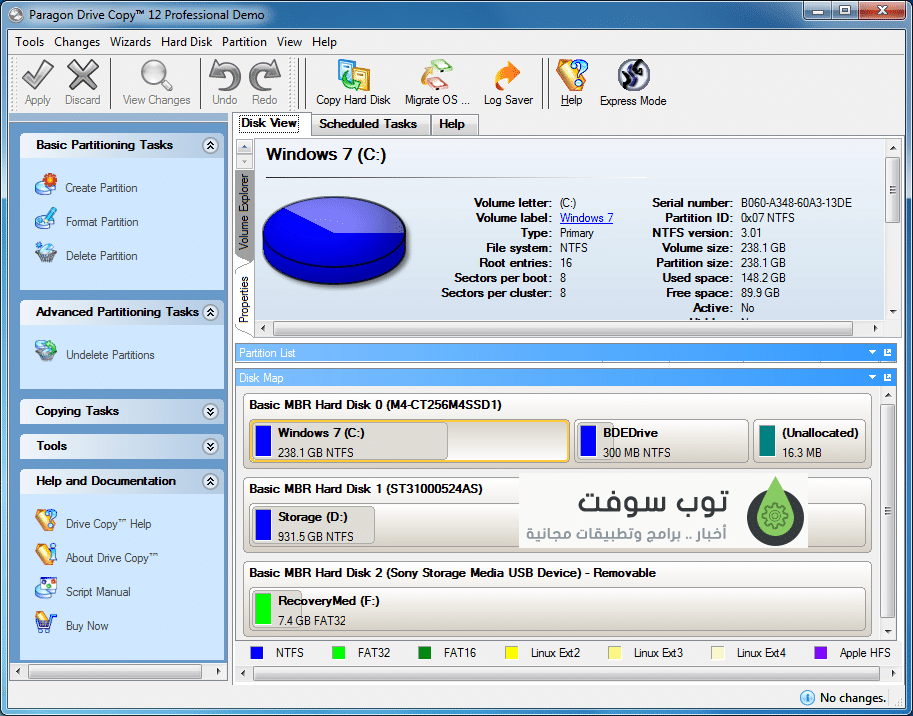Open View Changes magnifier icon
Screen dimensions: 913x716
point(156,76)
